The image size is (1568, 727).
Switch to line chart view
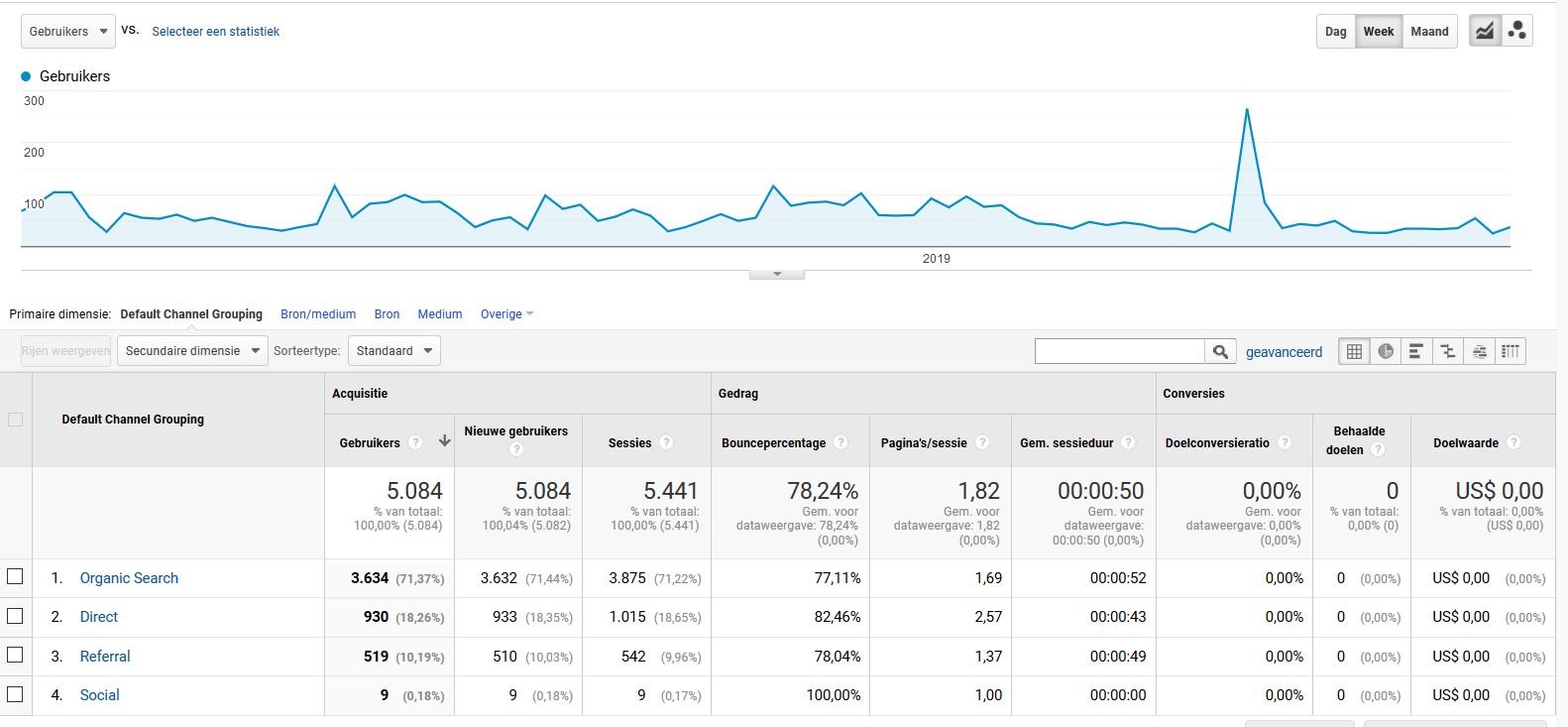tap(1484, 31)
